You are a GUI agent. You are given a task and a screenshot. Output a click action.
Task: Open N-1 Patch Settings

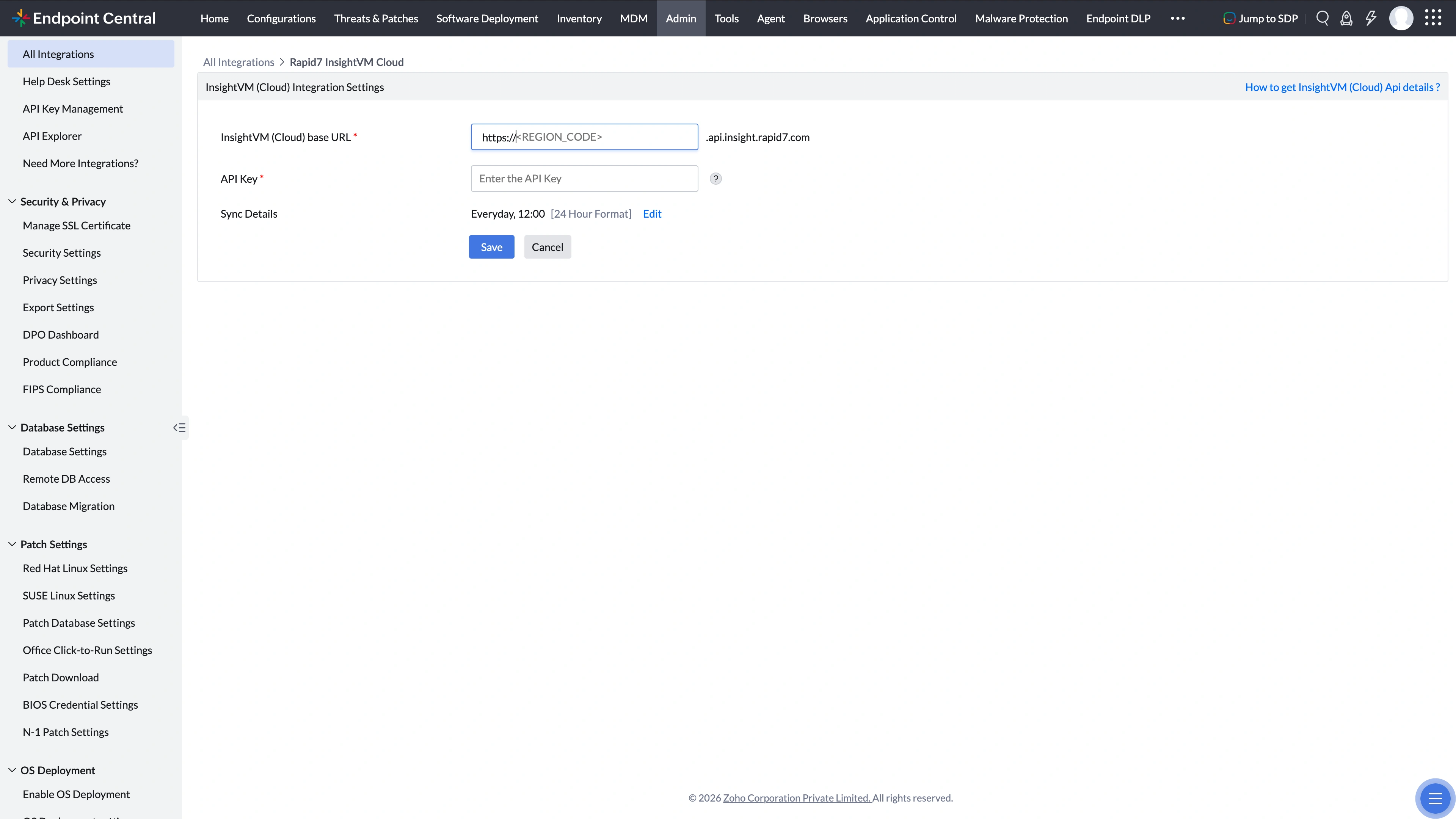pyautogui.click(x=66, y=733)
